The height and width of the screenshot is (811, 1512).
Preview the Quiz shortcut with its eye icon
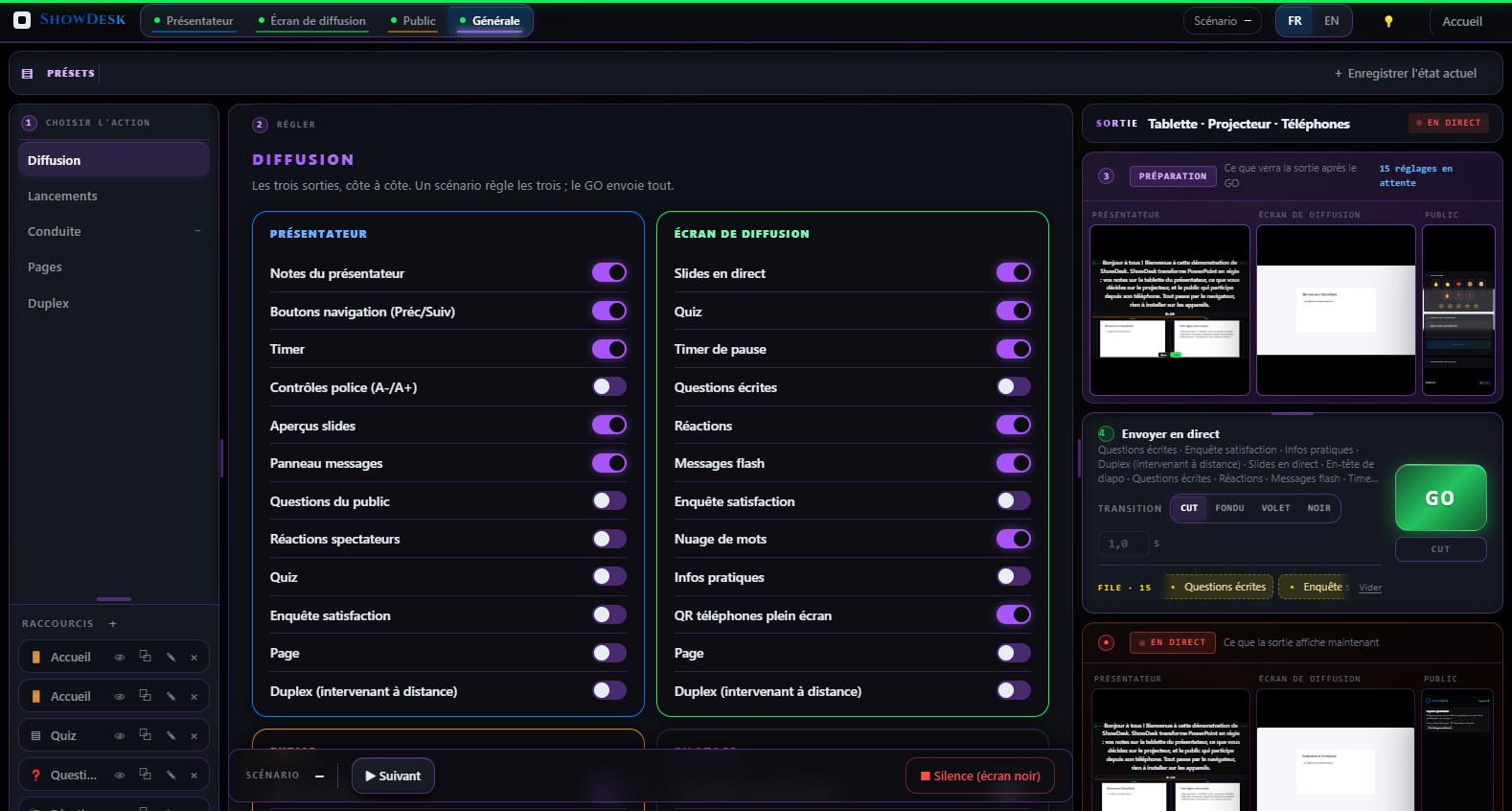click(120, 736)
